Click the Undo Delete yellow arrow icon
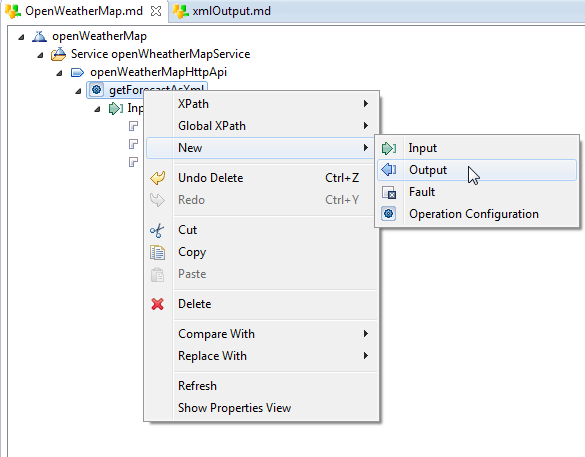Viewport: 585px width, 457px height. [x=157, y=178]
